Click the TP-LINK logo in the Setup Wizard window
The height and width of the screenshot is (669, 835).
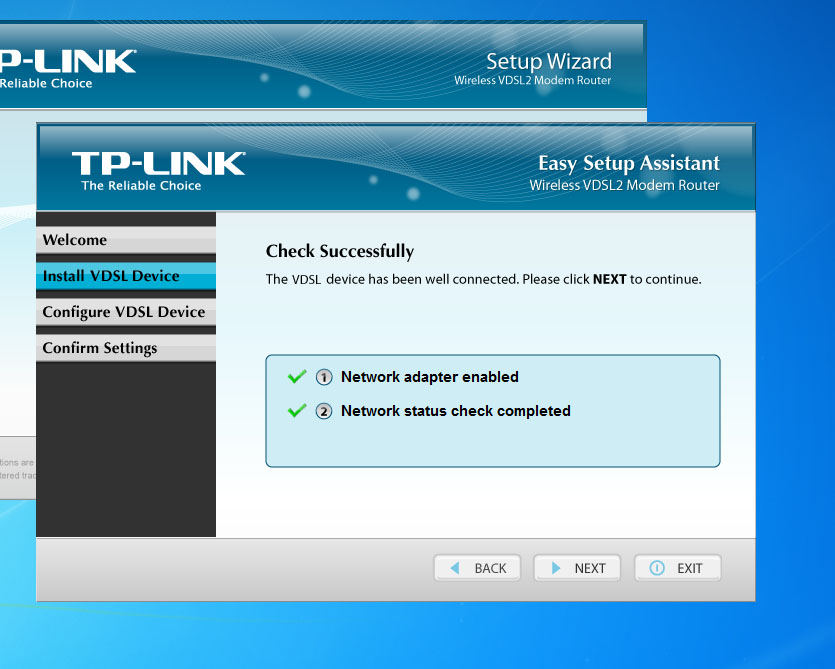pos(68,61)
